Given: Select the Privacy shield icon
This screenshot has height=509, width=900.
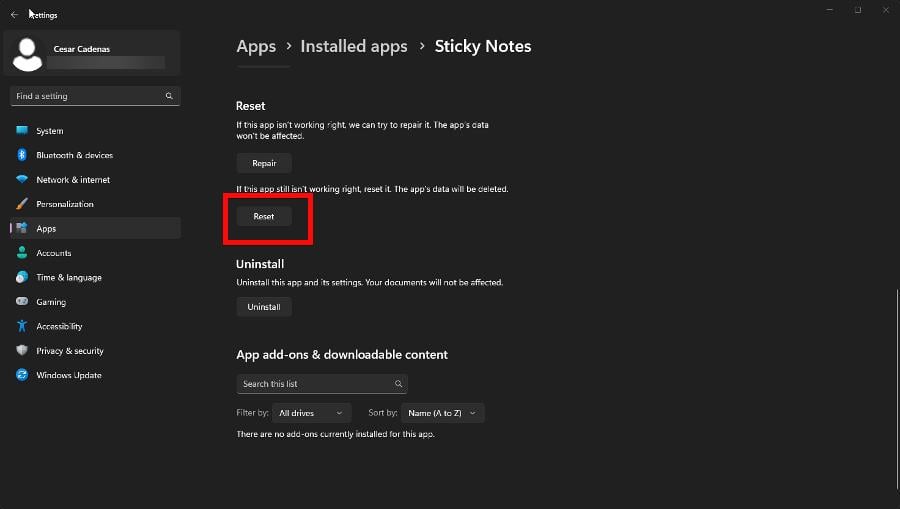Looking at the screenshot, I should (22, 350).
